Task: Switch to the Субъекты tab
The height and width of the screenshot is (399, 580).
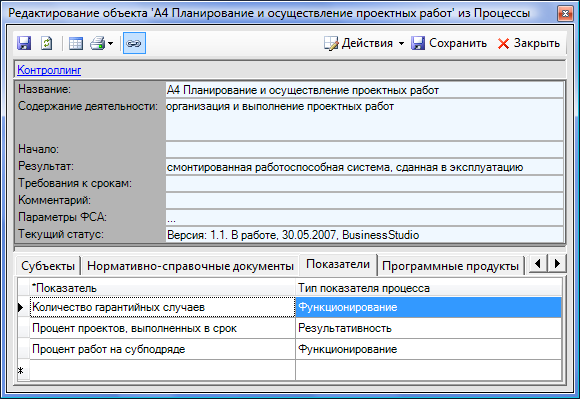Action: (x=48, y=266)
